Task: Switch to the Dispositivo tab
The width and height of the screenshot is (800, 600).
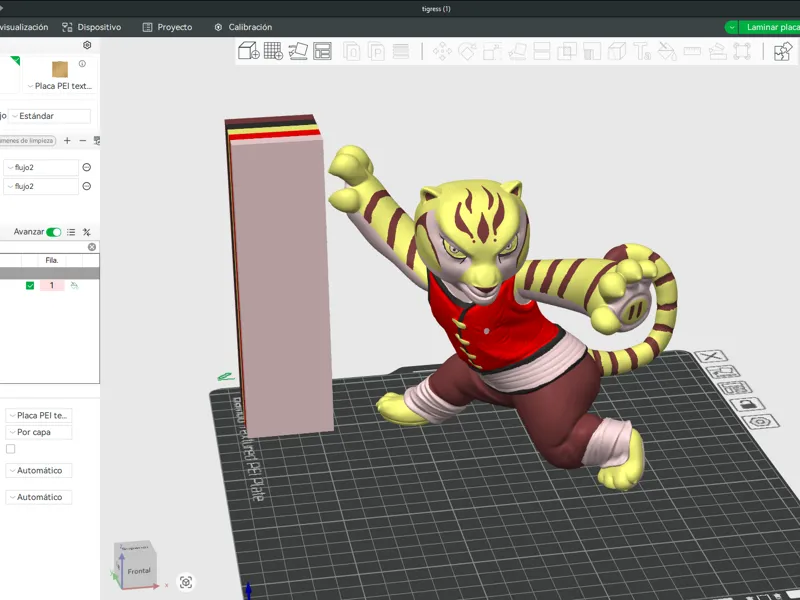Action: (x=92, y=27)
